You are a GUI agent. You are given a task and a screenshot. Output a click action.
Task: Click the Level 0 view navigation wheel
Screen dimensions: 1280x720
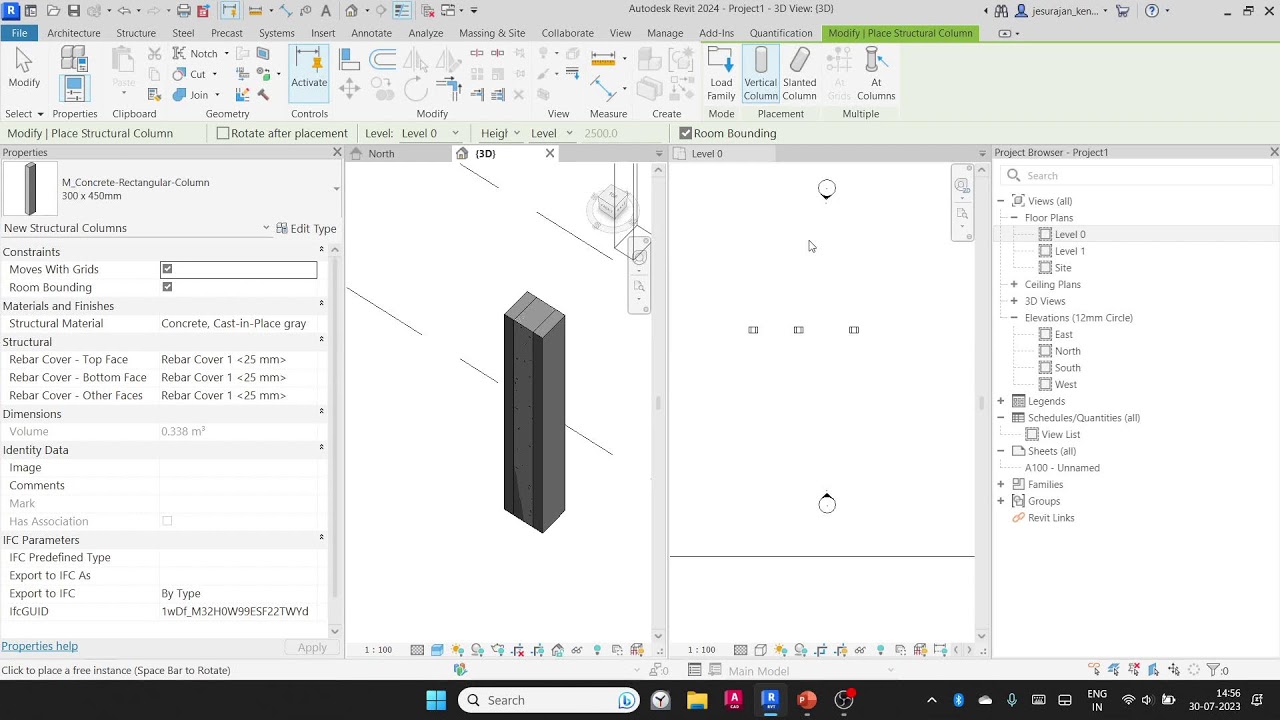[962, 186]
